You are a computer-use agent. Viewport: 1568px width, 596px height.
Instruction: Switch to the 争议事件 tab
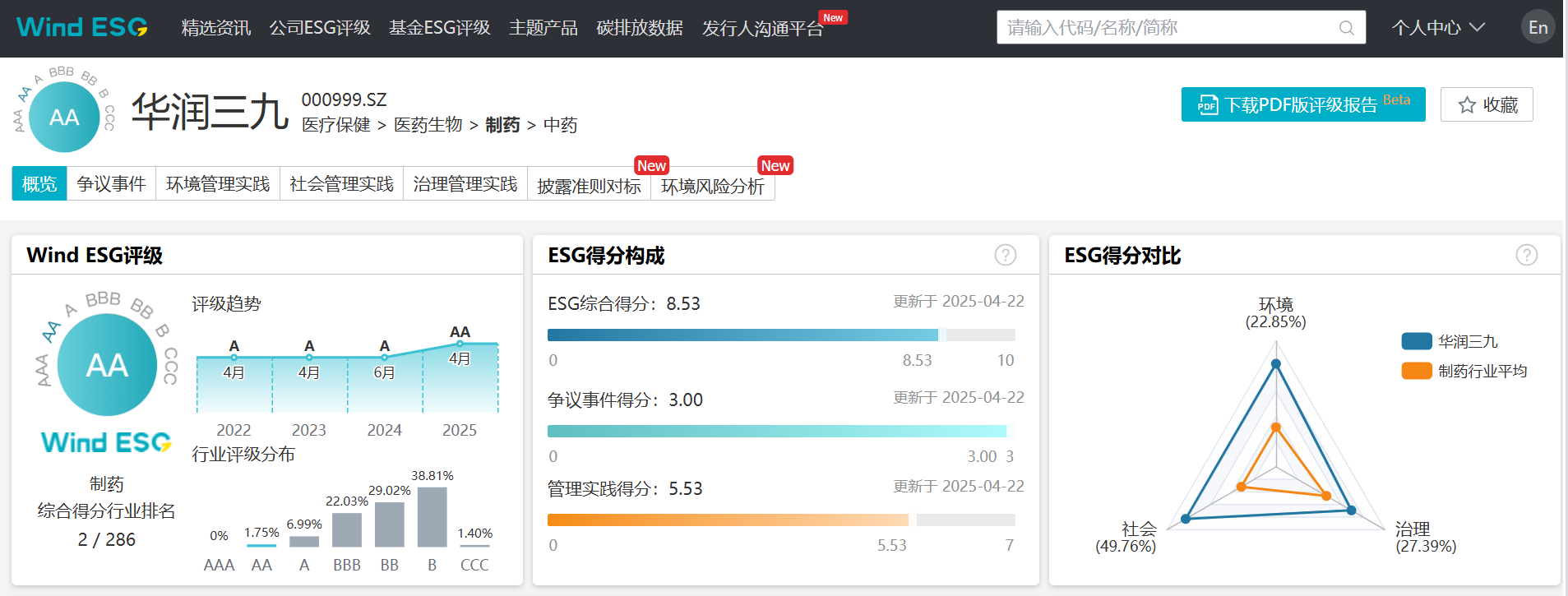pyautogui.click(x=111, y=184)
